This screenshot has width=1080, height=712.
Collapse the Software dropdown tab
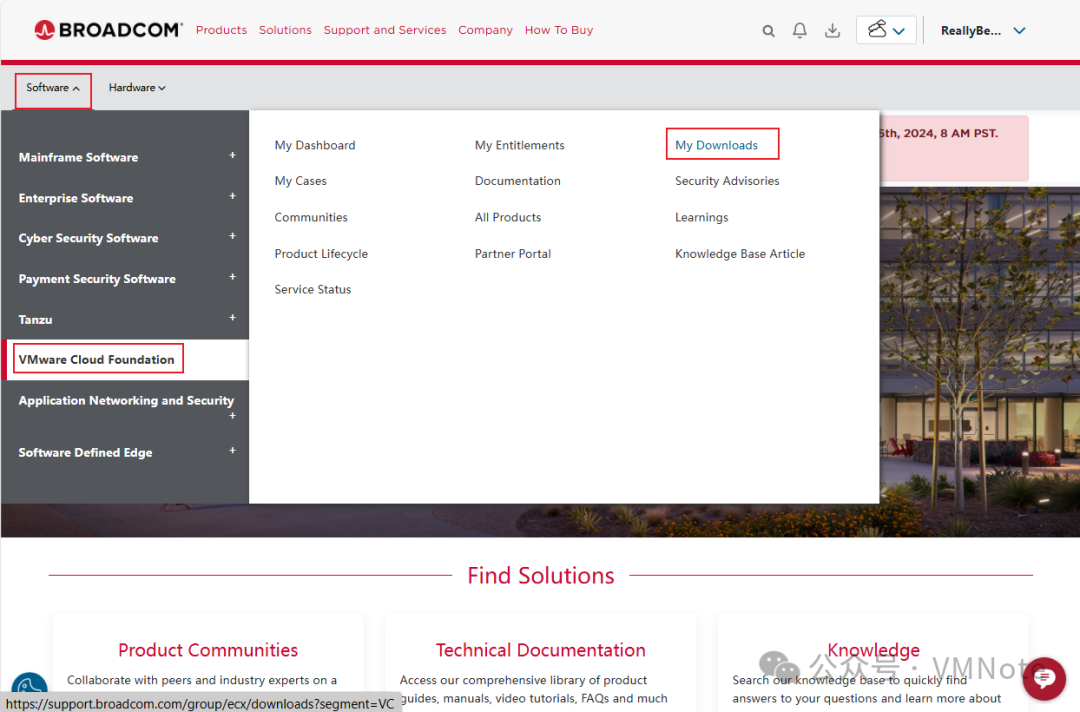coord(53,88)
